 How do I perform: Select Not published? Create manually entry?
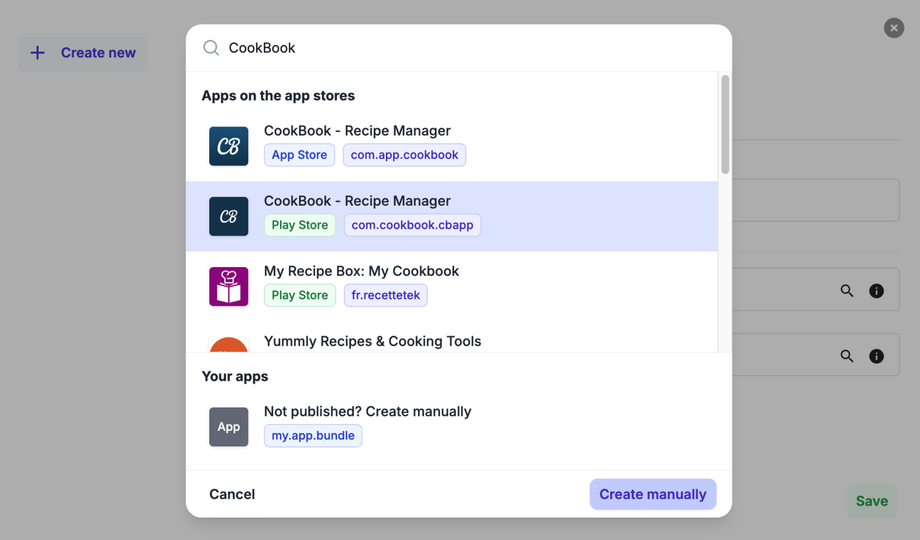367,411
